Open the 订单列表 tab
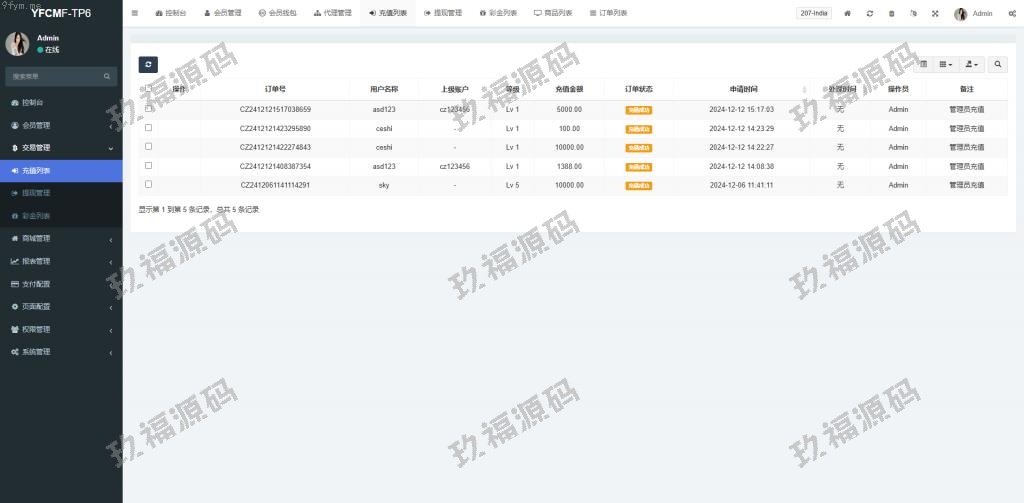 [x=608, y=14]
